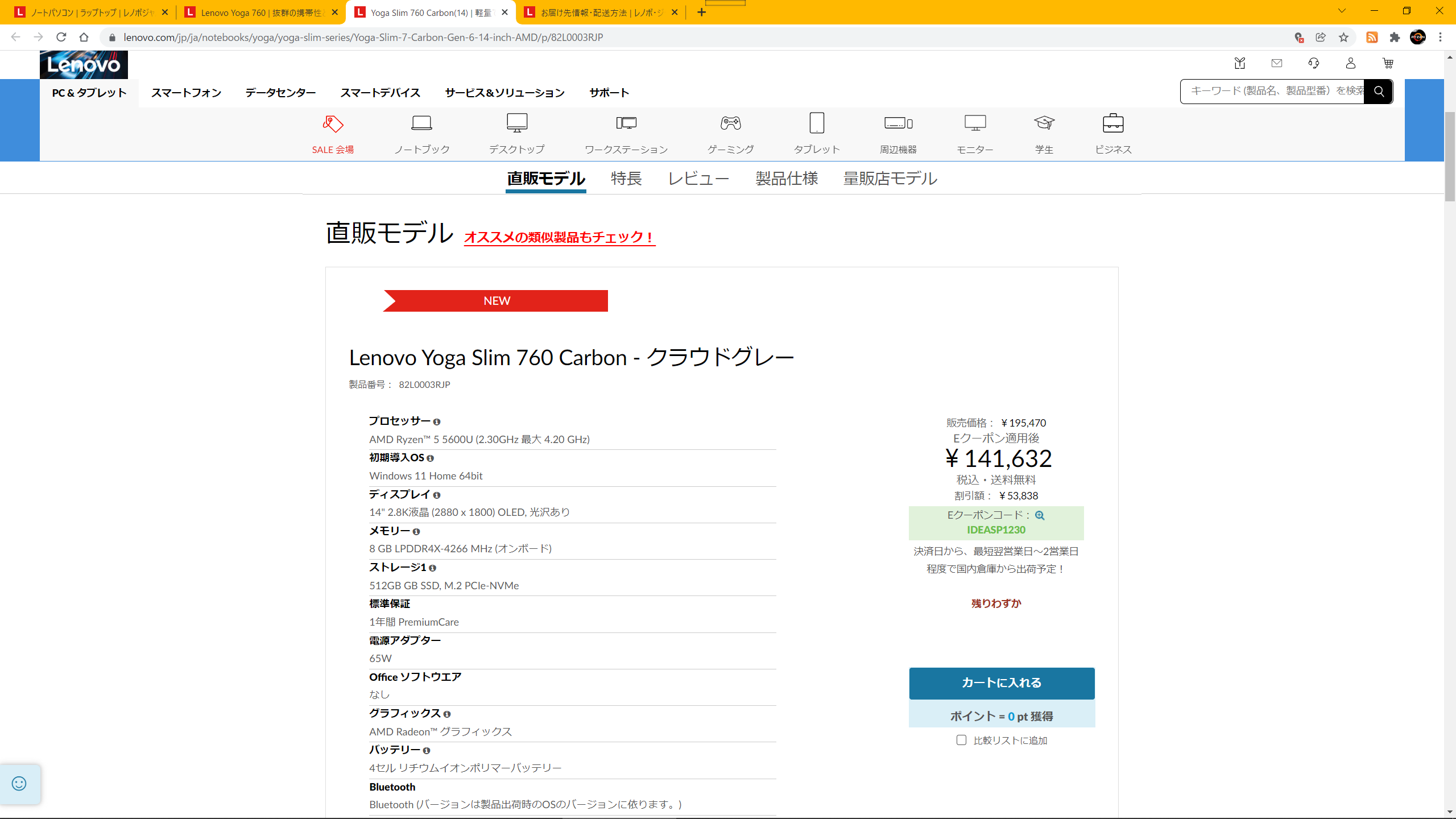Open the ワークステーション category icon

(x=626, y=123)
